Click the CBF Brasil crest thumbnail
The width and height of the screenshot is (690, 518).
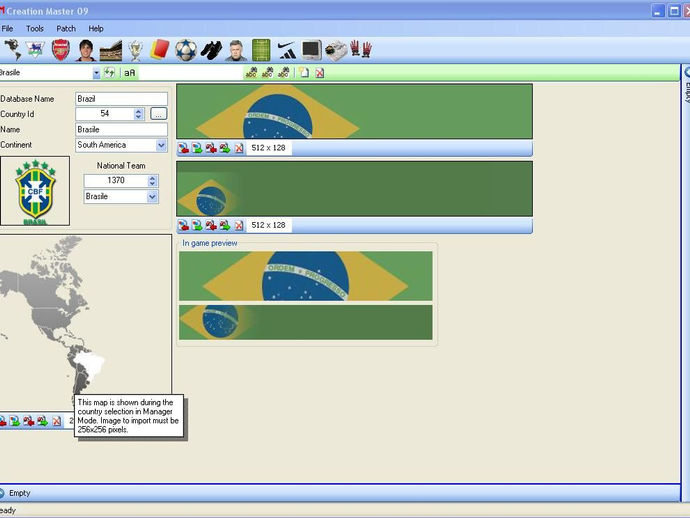tap(35, 191)
